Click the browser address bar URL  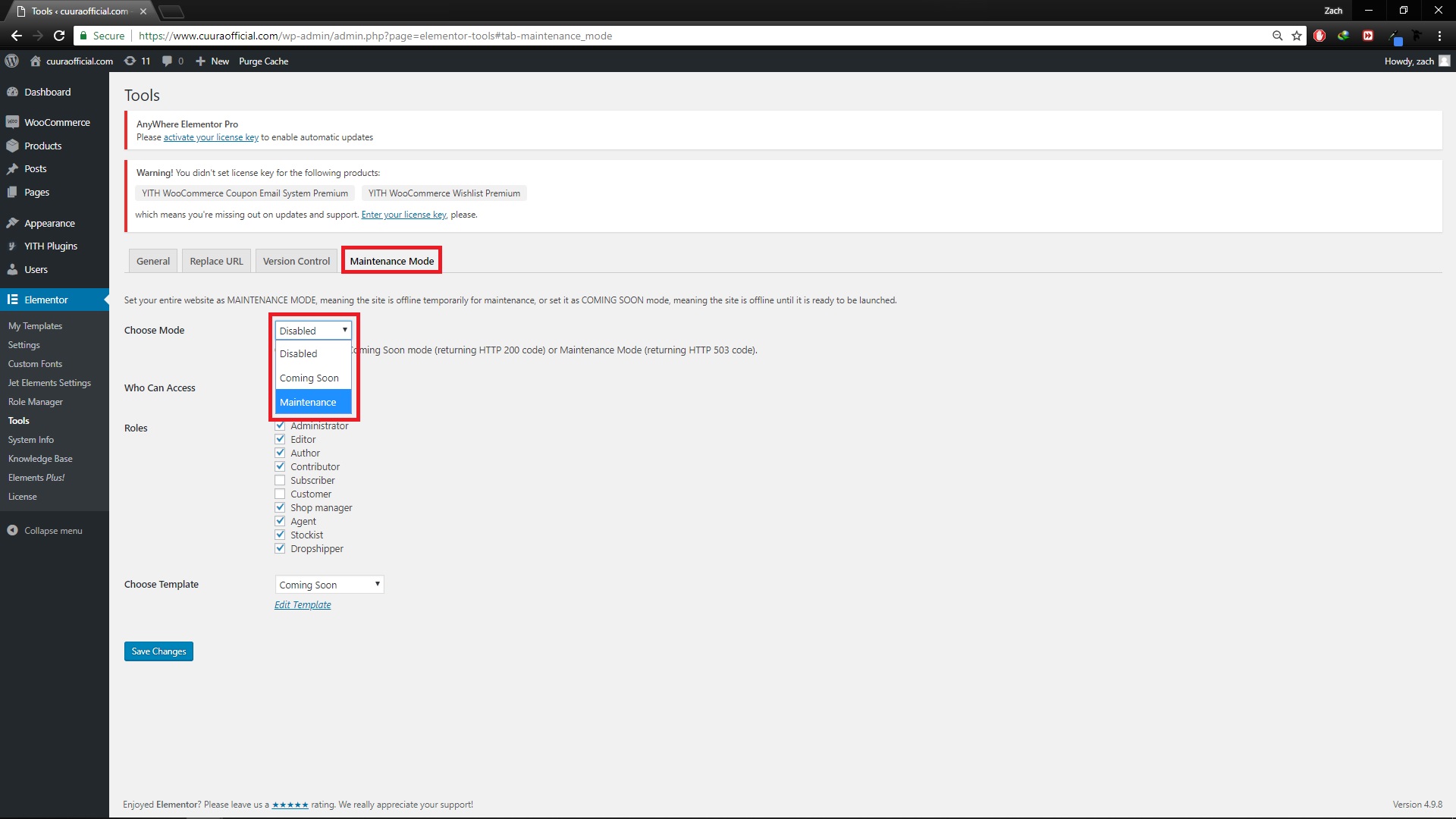click(375, 36)
